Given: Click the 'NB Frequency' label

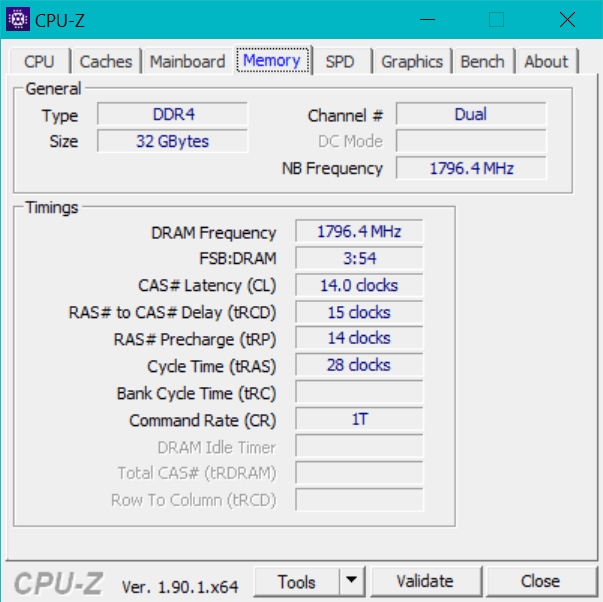Looking at the screenshot, I should [x=332, y=169].
